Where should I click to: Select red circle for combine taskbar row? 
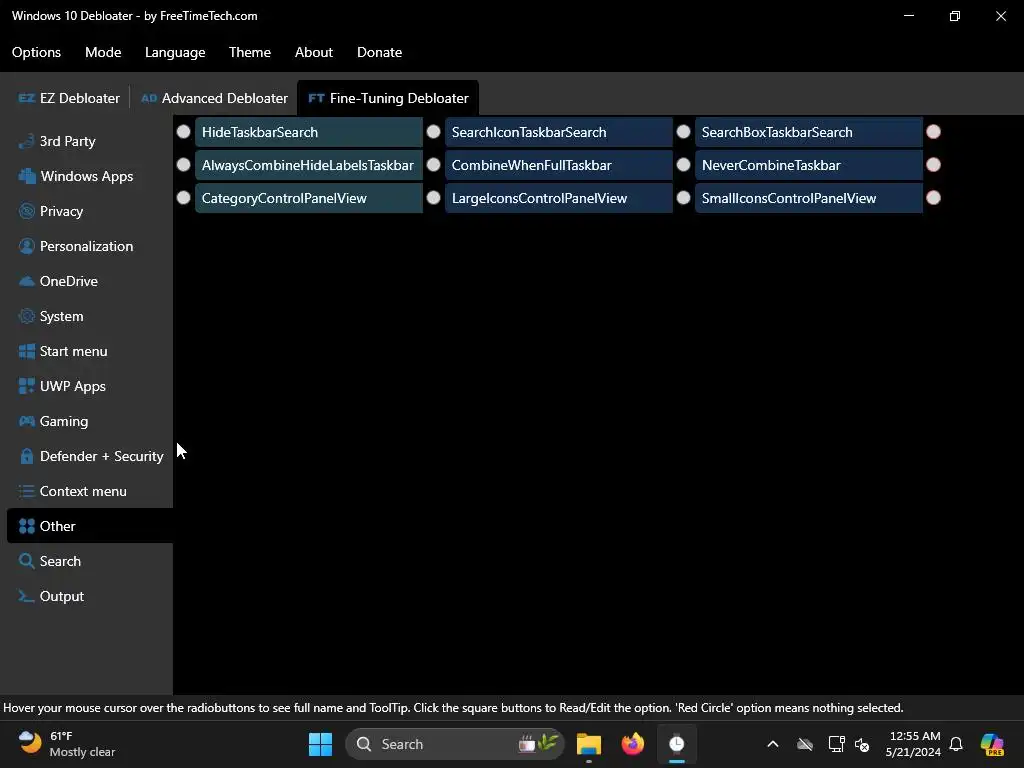click(934, 165)
